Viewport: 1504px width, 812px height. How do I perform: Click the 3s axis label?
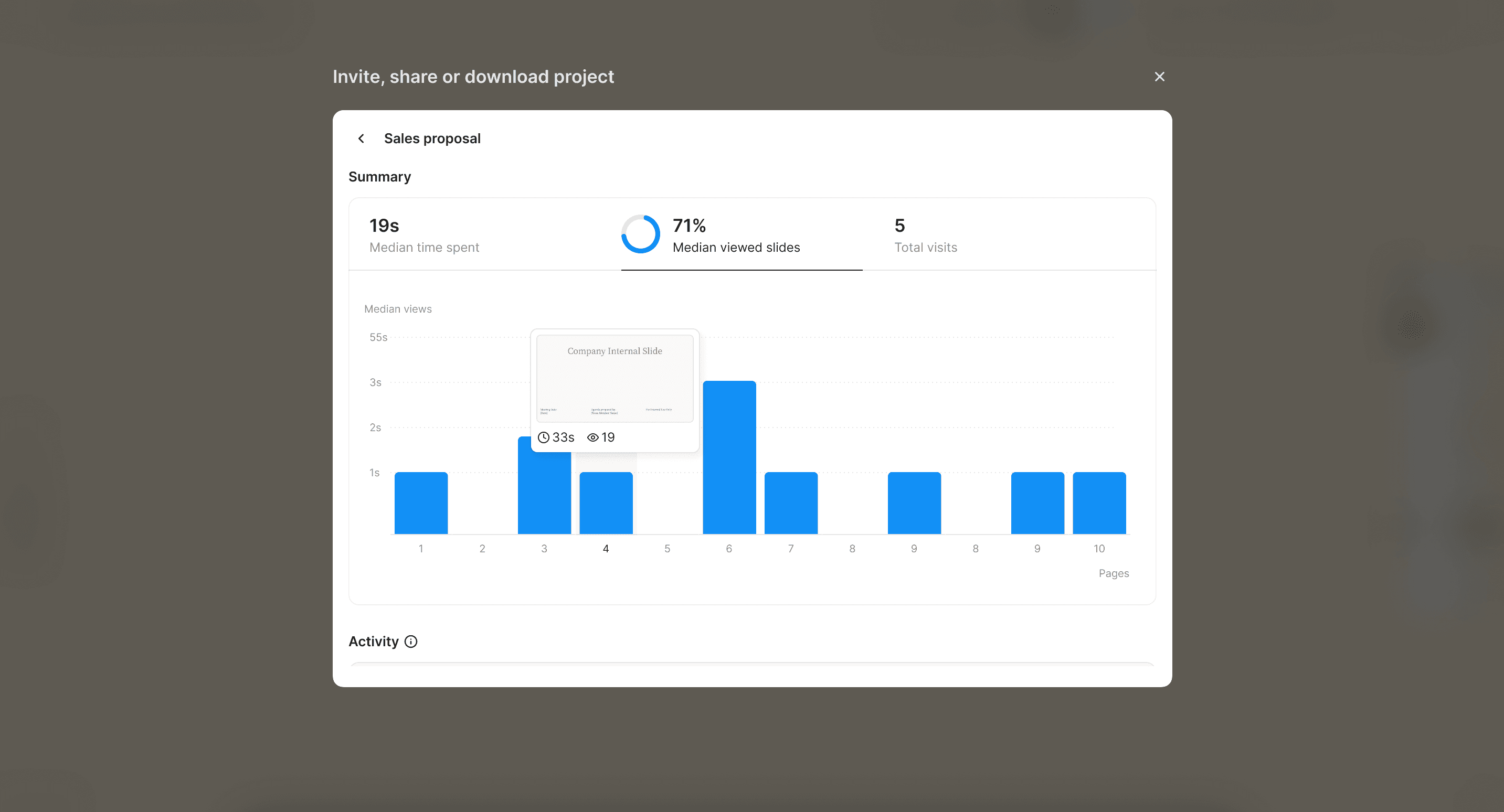tap(375, 382)
